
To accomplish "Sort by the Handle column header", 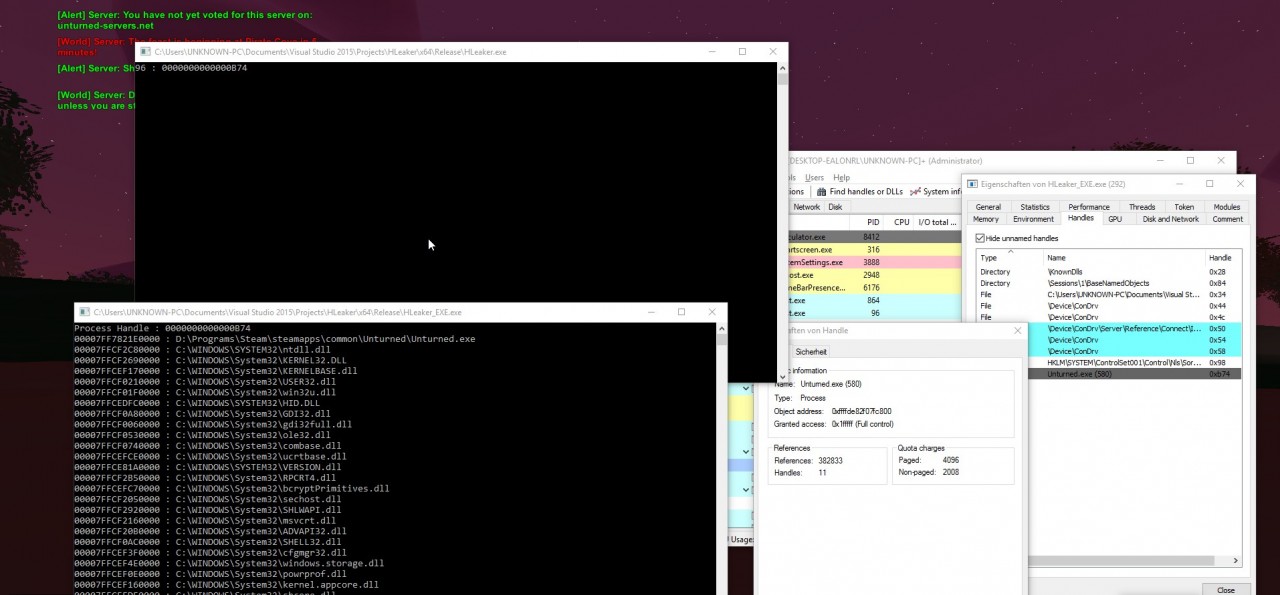I will click(1223, 257).
